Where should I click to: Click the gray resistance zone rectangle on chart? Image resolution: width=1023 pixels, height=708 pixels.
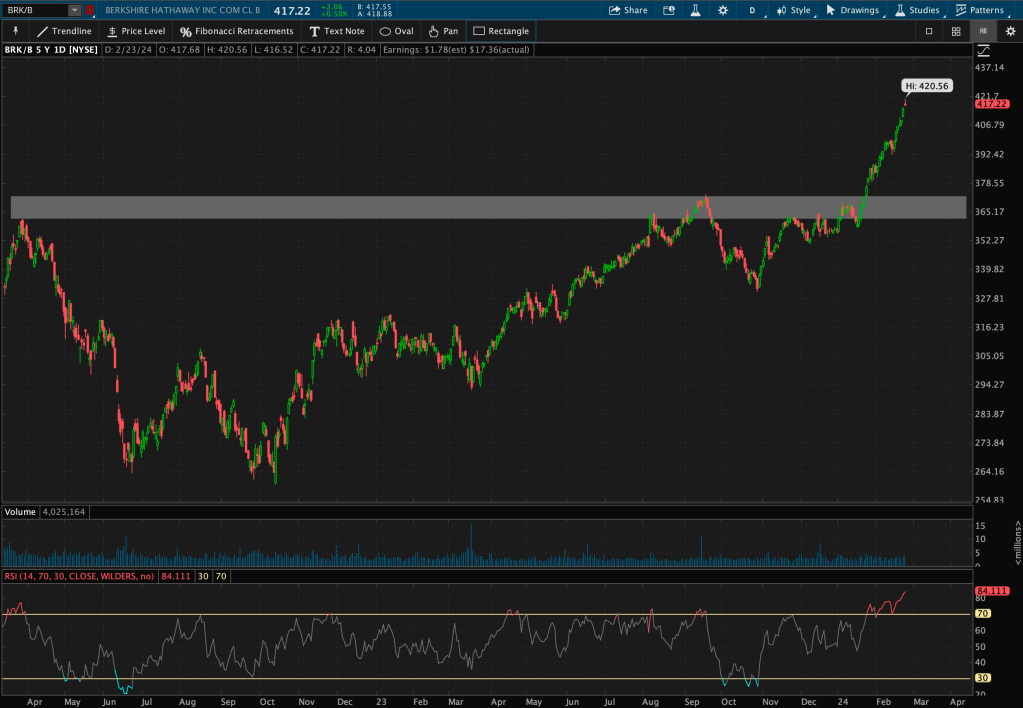point(488,207)
